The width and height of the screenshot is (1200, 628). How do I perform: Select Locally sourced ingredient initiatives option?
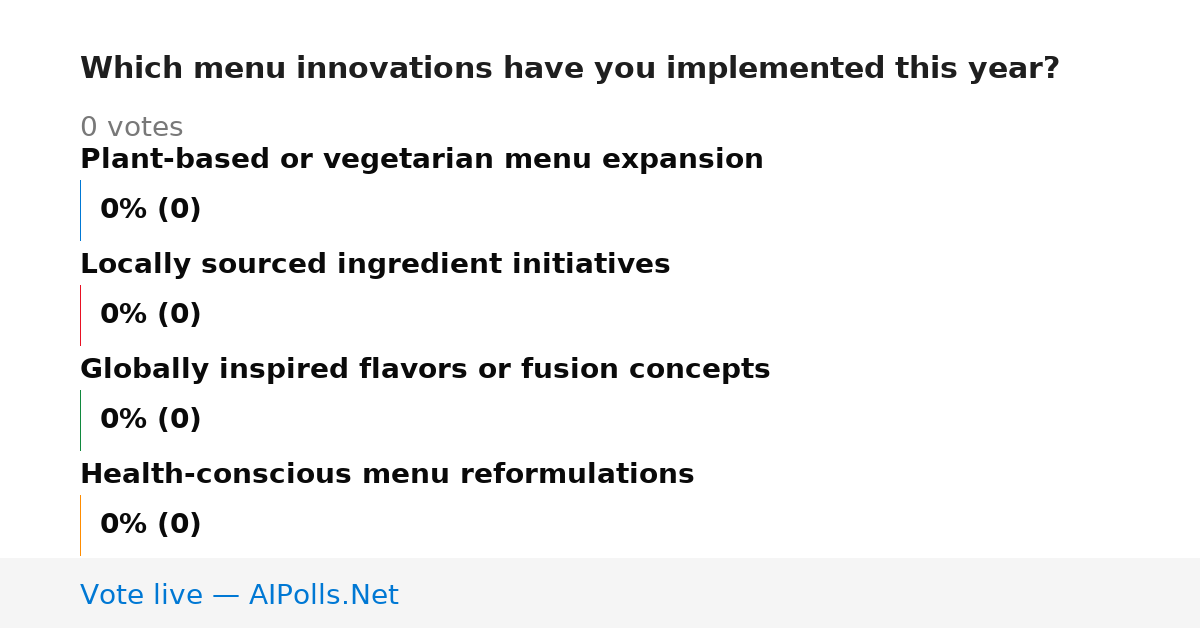pyautogui.click(x=375, y=265)
